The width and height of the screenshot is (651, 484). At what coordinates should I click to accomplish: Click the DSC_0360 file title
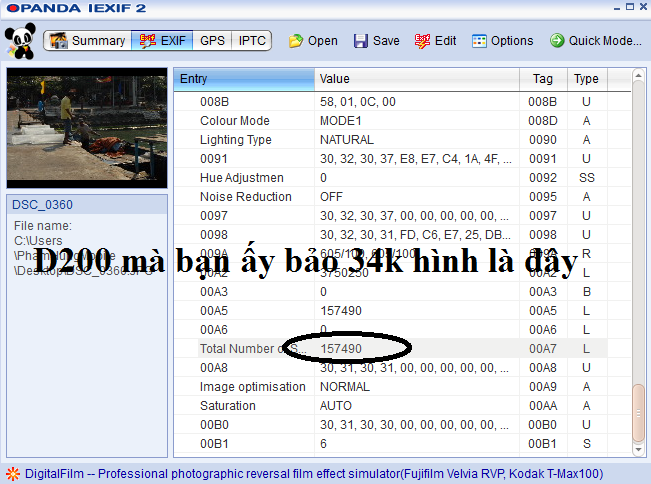pos(42,205)
